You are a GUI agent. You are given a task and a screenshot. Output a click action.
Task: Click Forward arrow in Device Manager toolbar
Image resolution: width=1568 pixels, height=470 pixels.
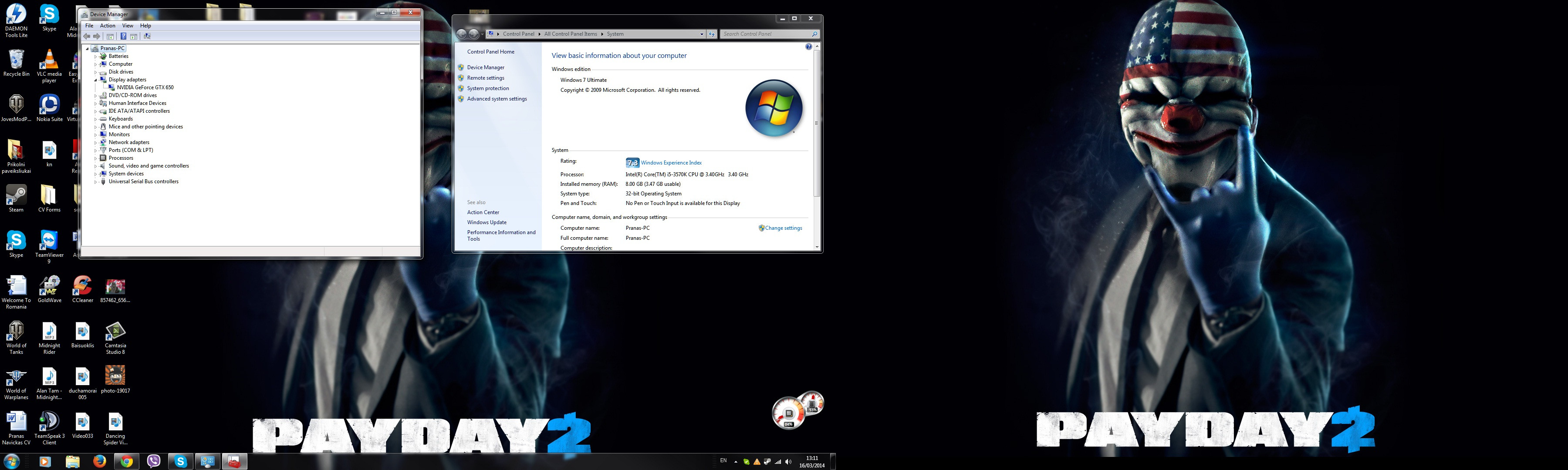[96, 37]
